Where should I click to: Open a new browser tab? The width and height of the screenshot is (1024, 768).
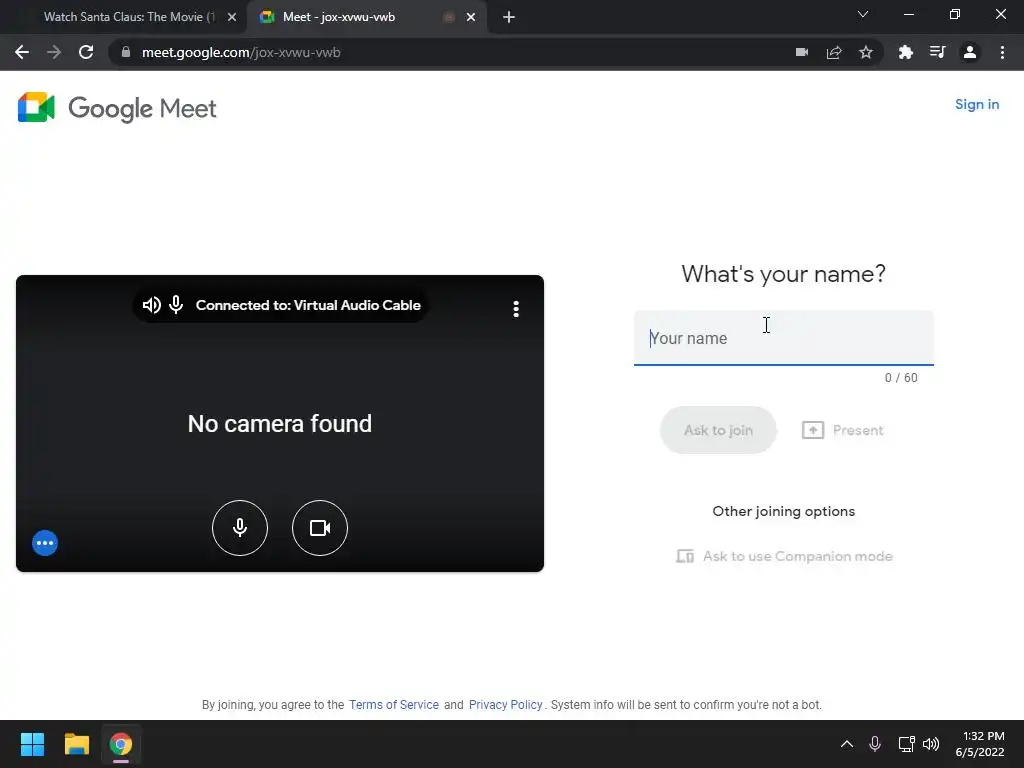click(x=509, y=17)
